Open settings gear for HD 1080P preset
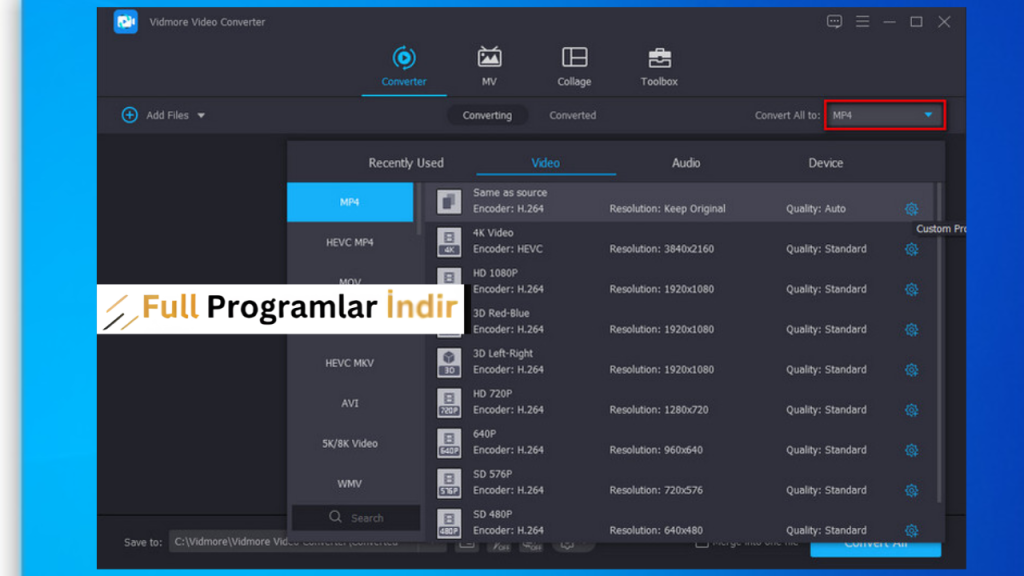Screen dimensions: 1024x576 [x=911, y=289]
